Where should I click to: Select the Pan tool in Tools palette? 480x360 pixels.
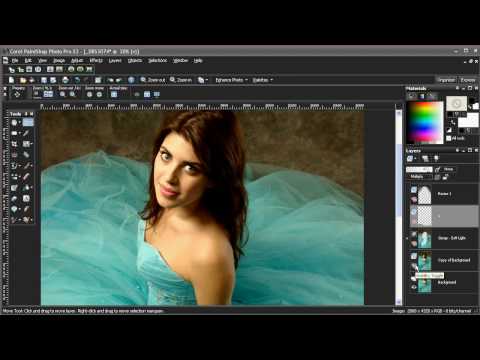pos(15,122)
